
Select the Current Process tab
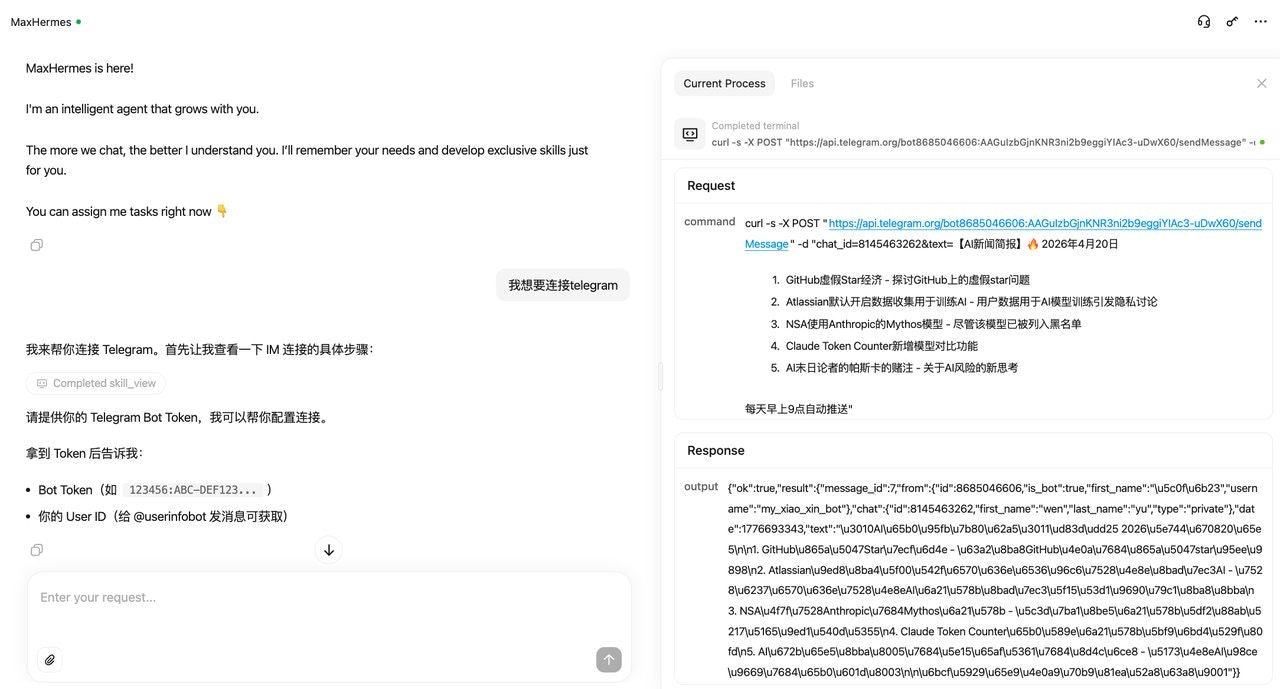pyautogui.click(x=724, y=84)
